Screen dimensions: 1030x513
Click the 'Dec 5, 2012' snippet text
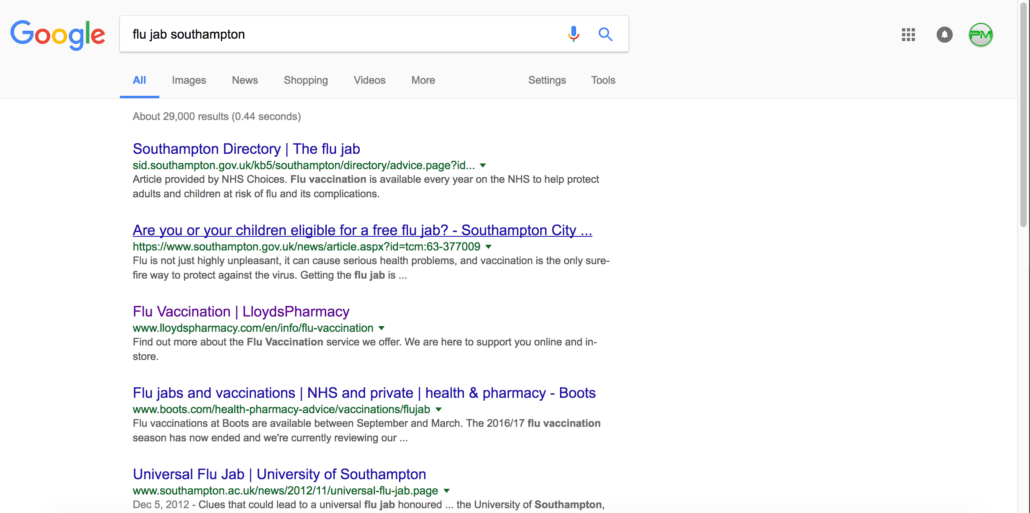pyautogui.click(x=162, y=504)
